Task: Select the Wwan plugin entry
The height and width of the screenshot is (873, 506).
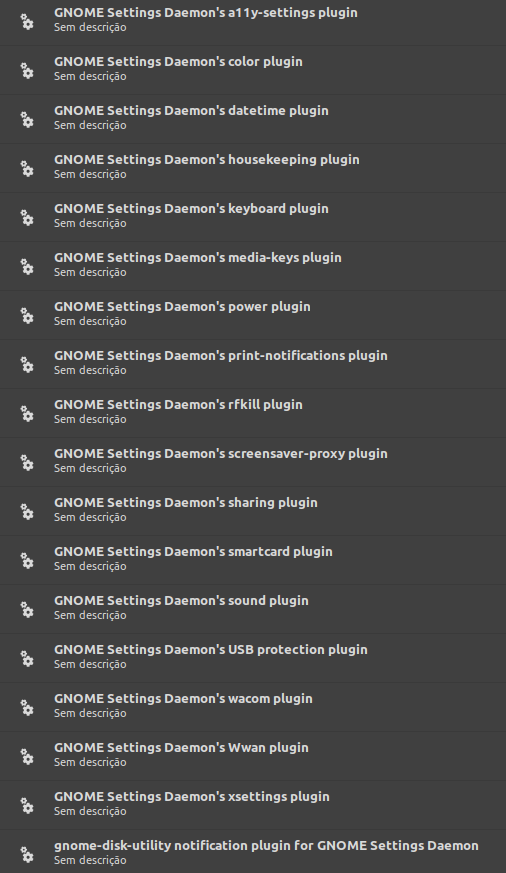Action: 253,756
